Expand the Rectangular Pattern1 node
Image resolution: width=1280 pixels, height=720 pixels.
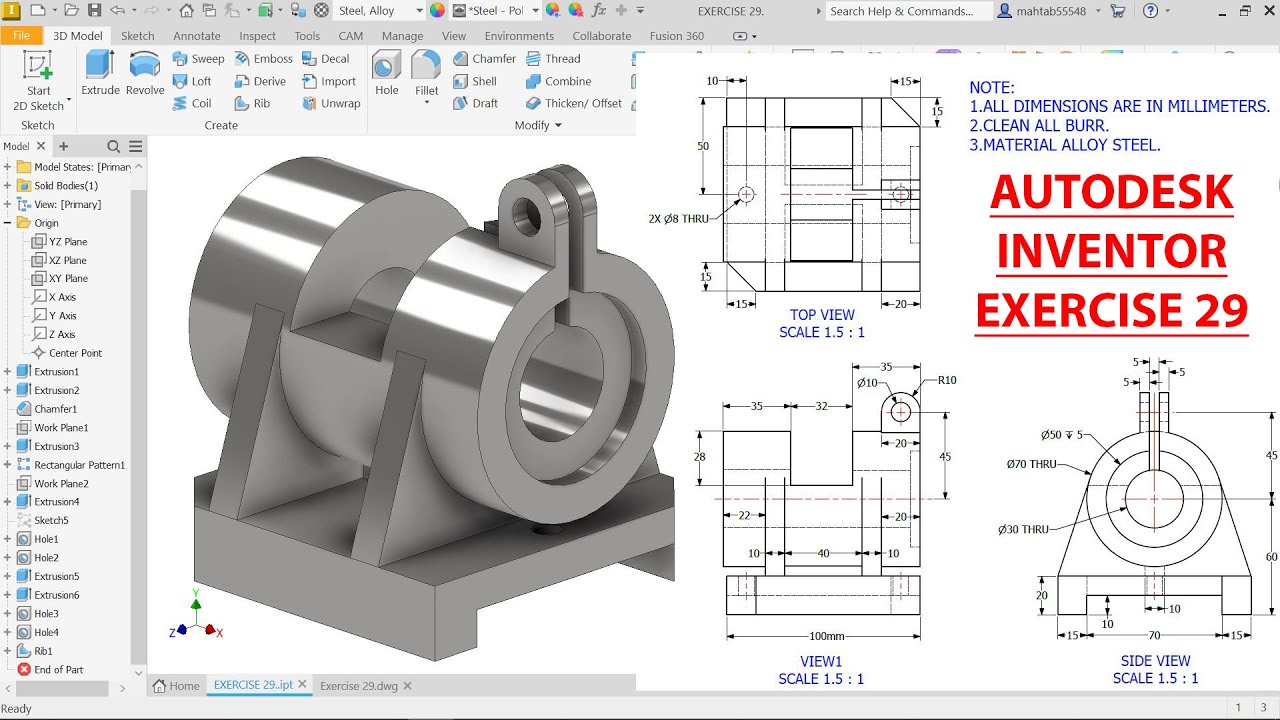tap(7, 465)
